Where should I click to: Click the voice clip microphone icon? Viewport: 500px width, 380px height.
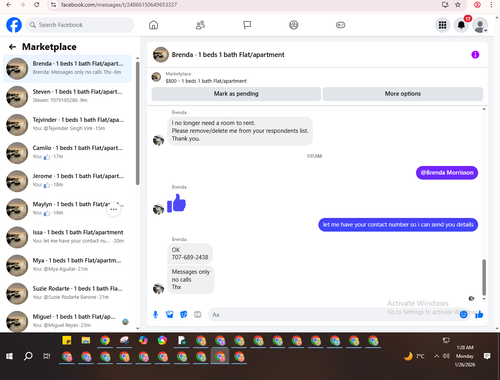tap(155, 314)
